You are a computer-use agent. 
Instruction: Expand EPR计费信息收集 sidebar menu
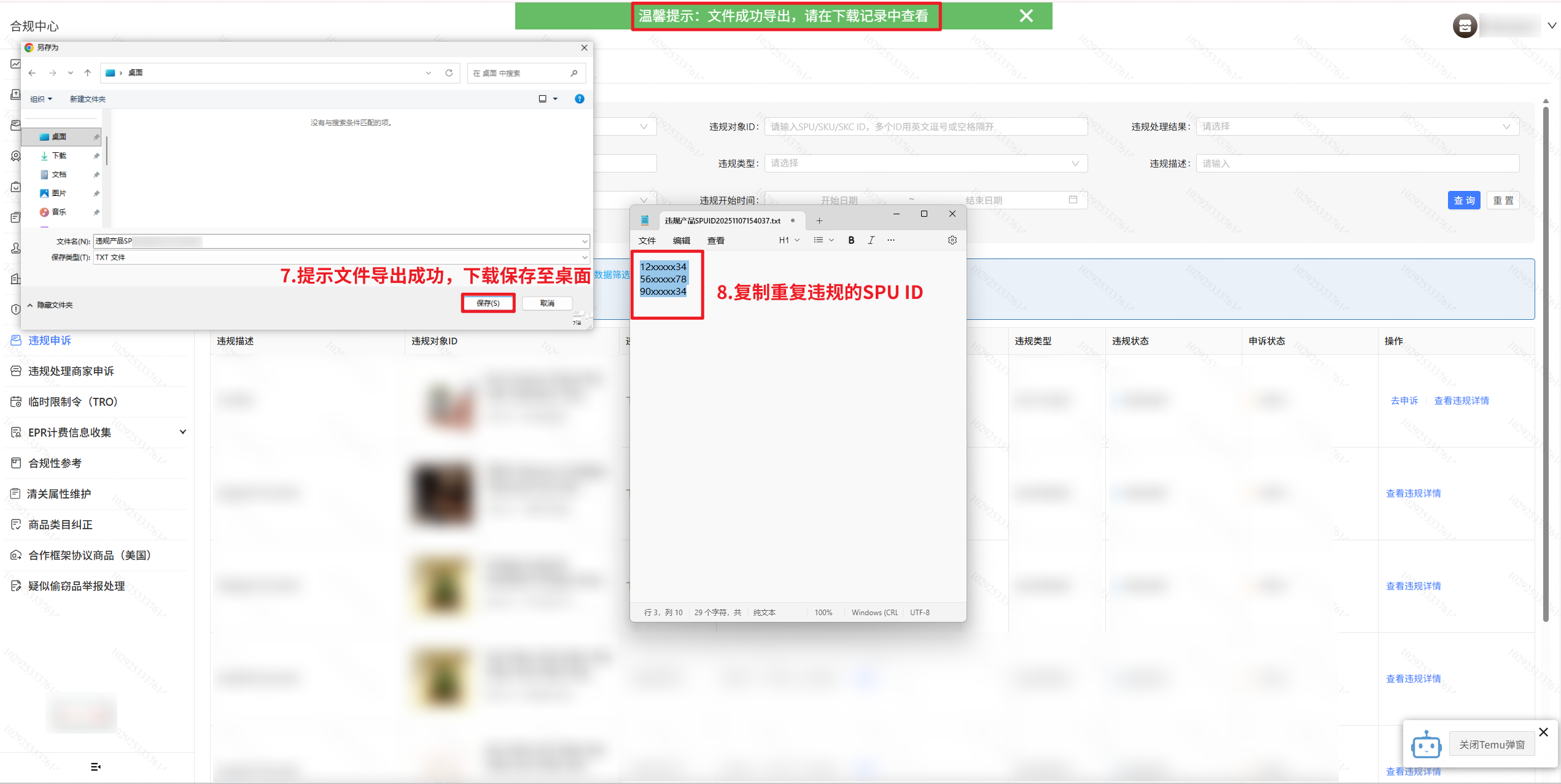pos(182,432)
